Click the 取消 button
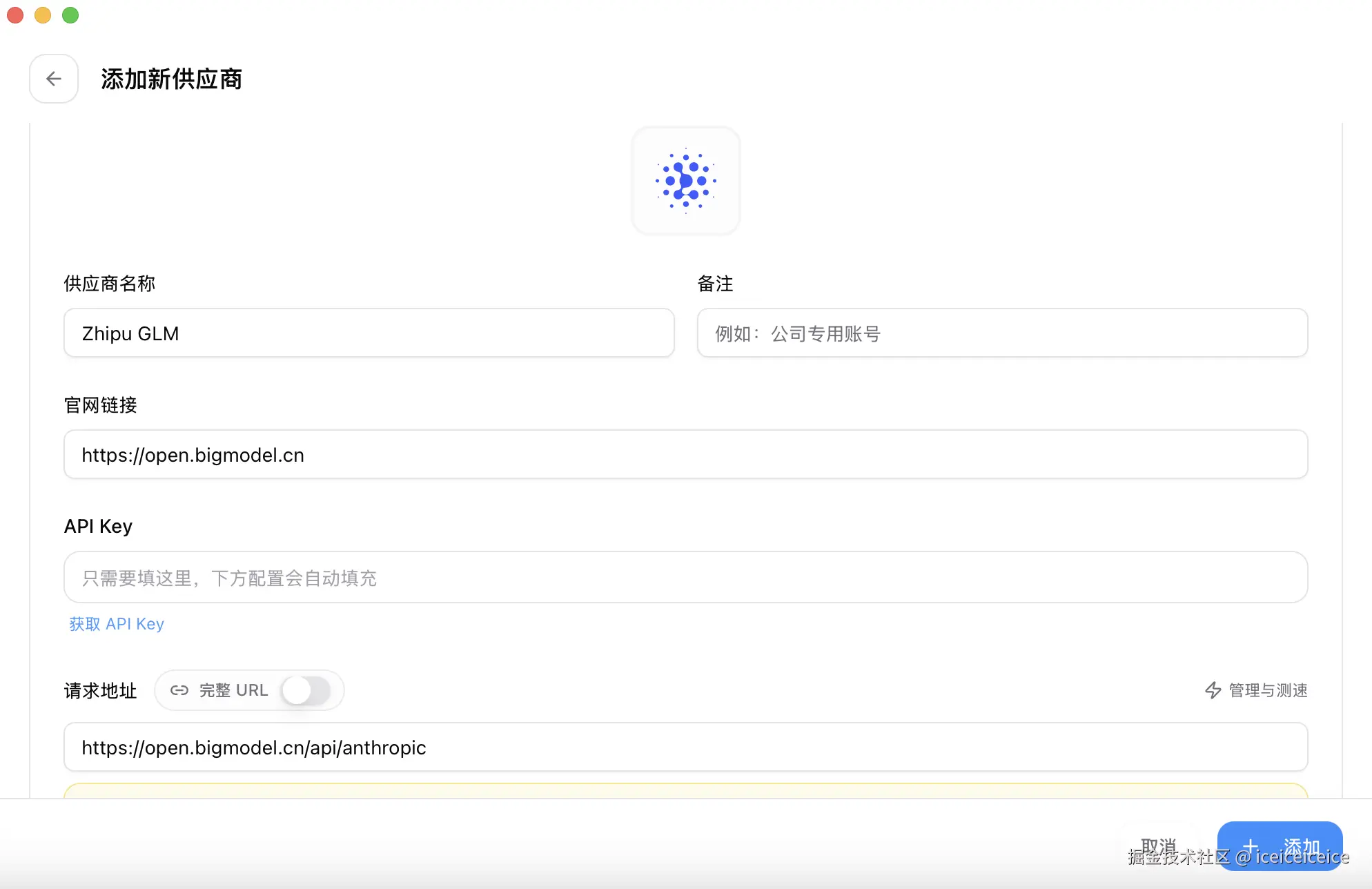This screenshot has height=889, width=1372. 1159,843
